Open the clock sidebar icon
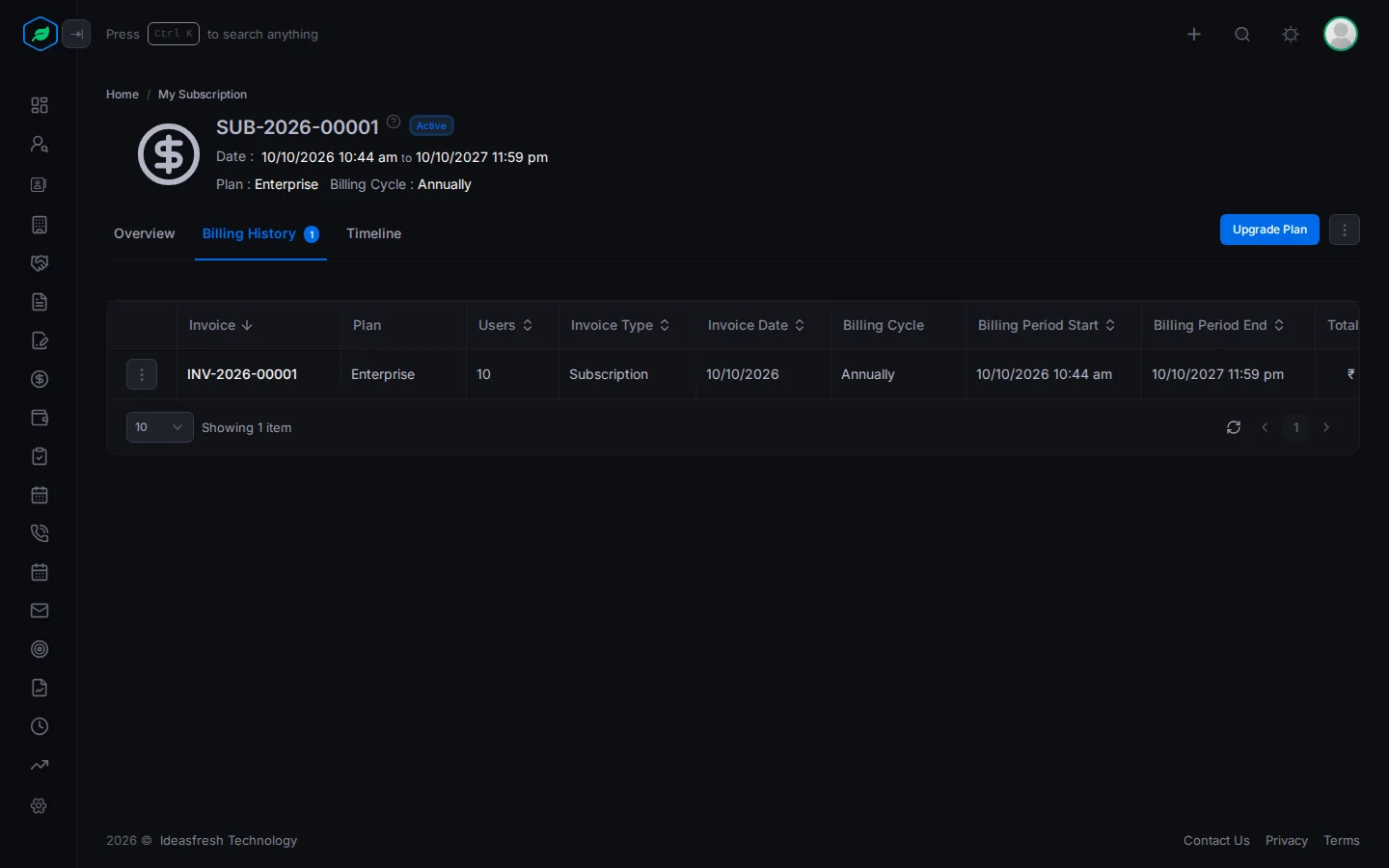Screen dimensions: 1389x868 coord(40,726)
